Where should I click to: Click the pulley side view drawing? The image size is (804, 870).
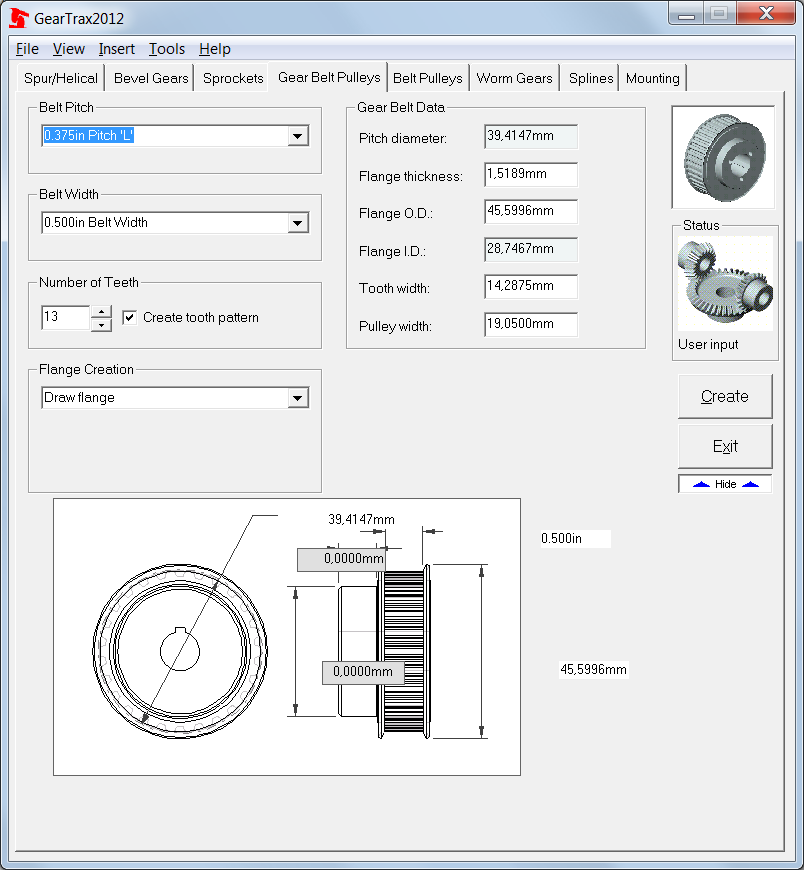(385, 651)
